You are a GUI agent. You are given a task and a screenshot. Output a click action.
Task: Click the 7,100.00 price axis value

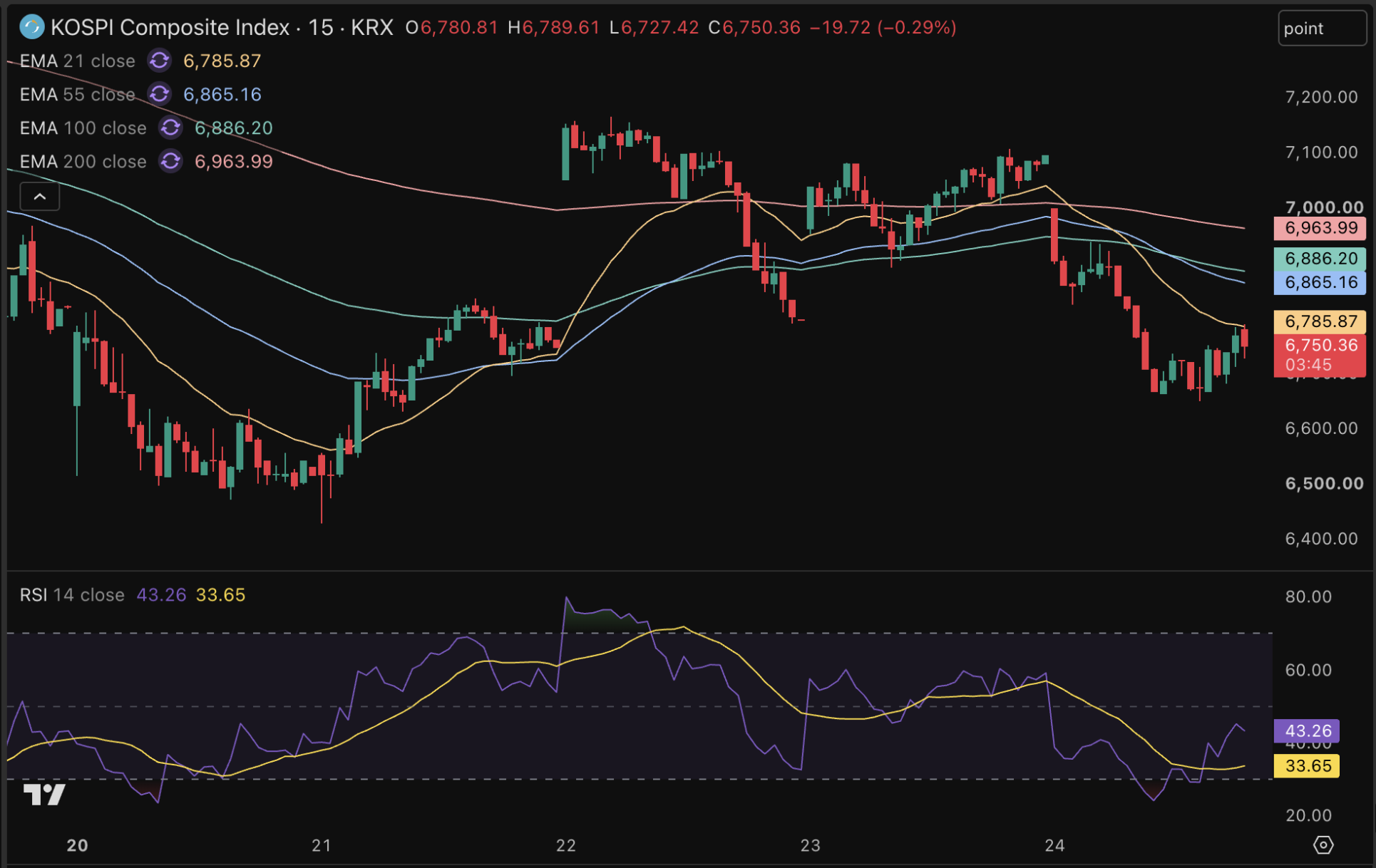coord(1322,152)
